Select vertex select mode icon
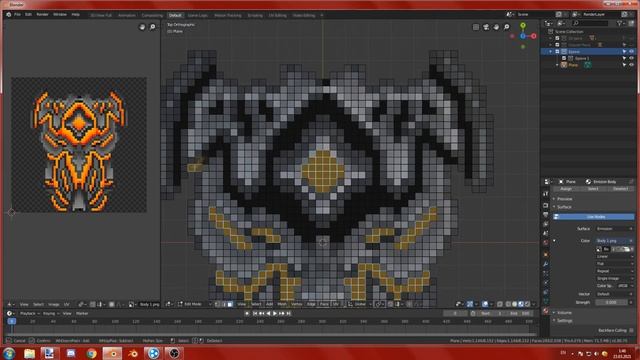Screen dimensions: 640x360 [x=218, y=304]
